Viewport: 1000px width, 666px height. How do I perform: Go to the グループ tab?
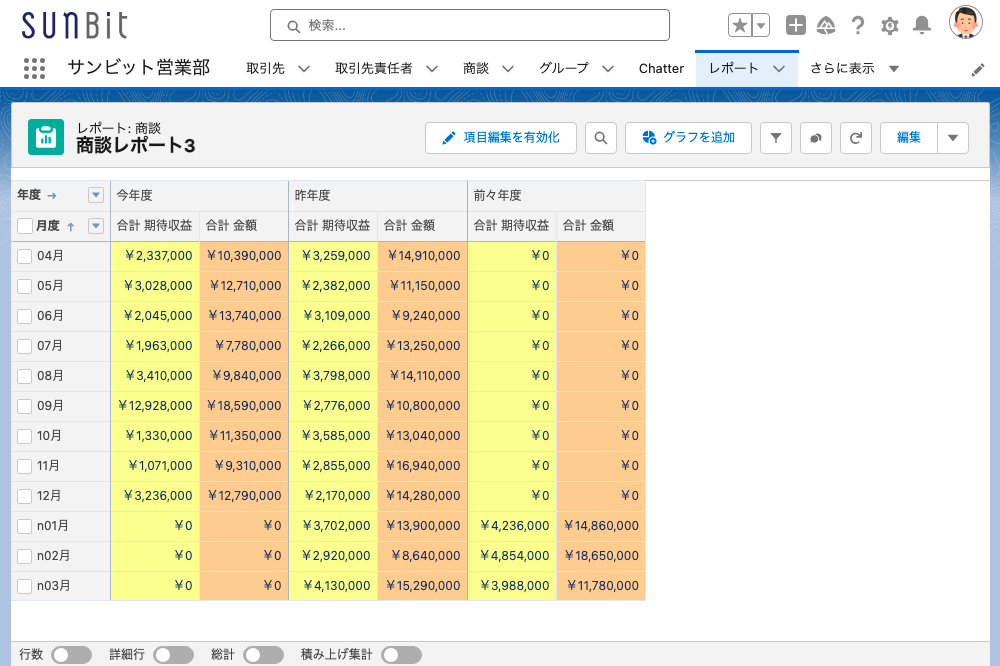pos(564,68)
